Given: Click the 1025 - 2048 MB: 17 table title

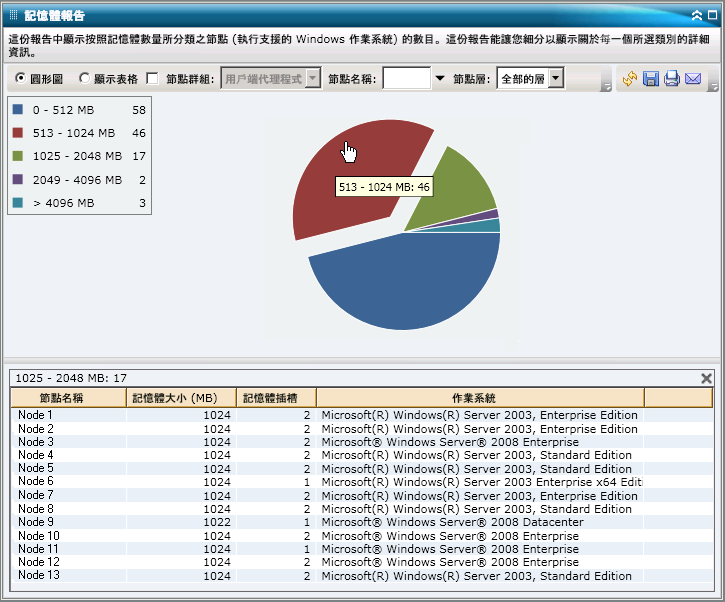Looking at the screenshot, I should pos(71,378).
